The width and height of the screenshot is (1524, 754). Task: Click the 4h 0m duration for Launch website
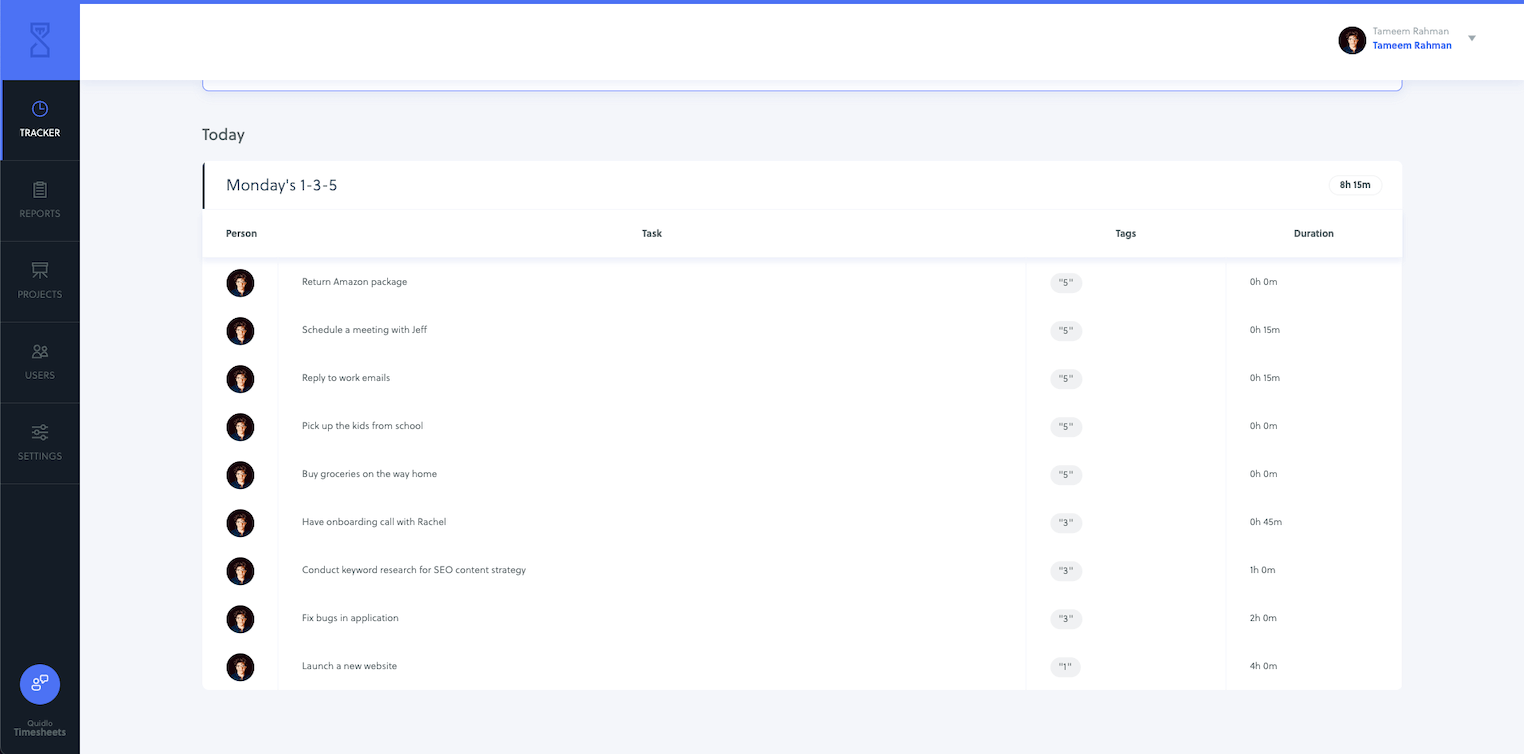[x=1263, y=666]
